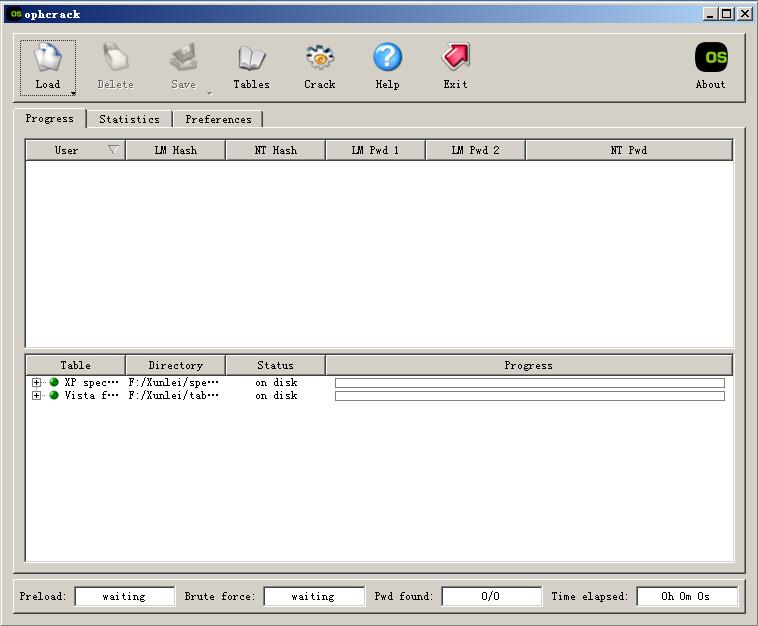Expand the Vista free table tree node

pos(36,395)
